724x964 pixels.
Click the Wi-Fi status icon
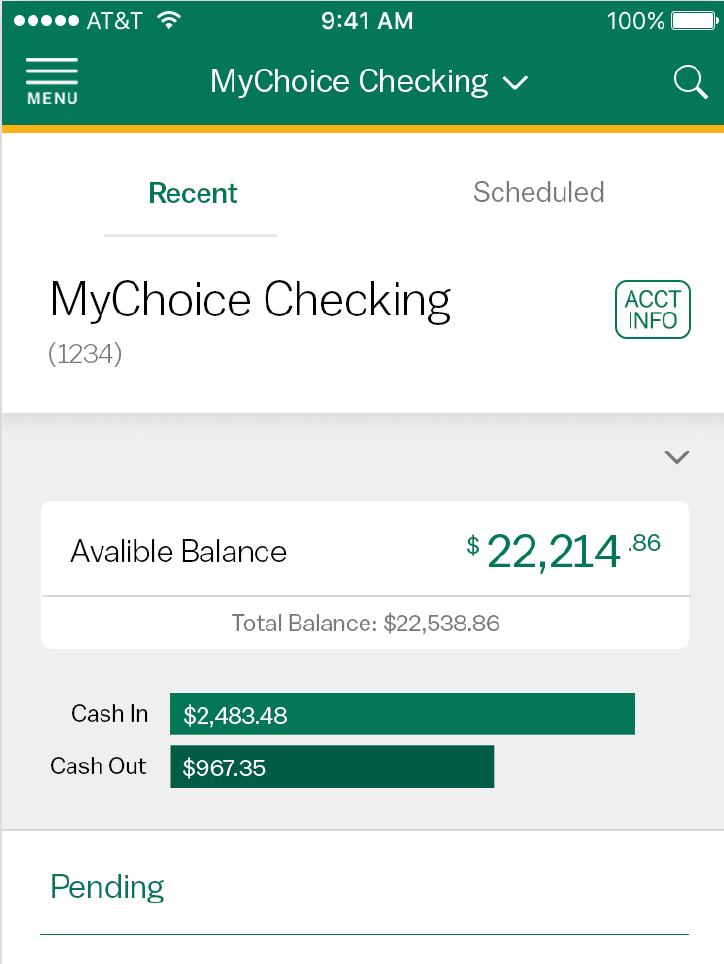click(x=170, y=21)
